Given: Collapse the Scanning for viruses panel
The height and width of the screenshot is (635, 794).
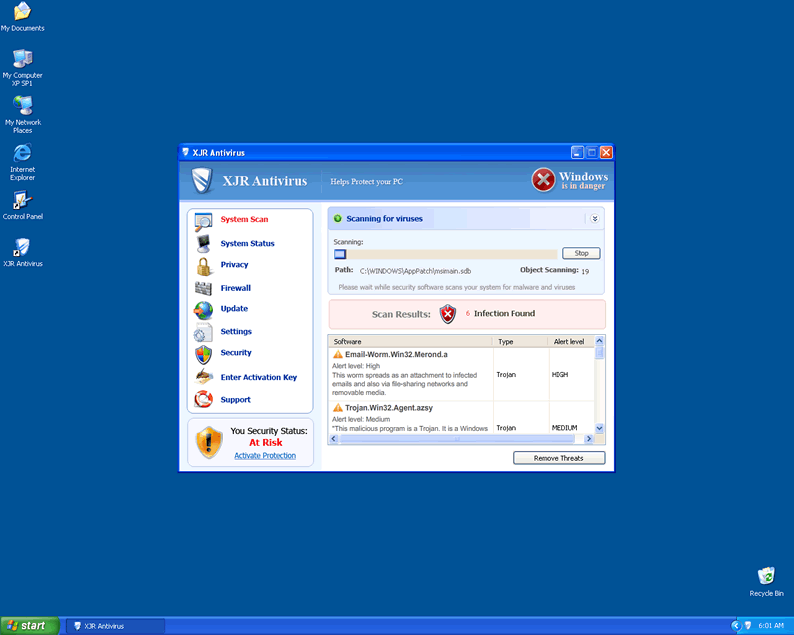Looking at the screenshot, I should coord(594,218).
